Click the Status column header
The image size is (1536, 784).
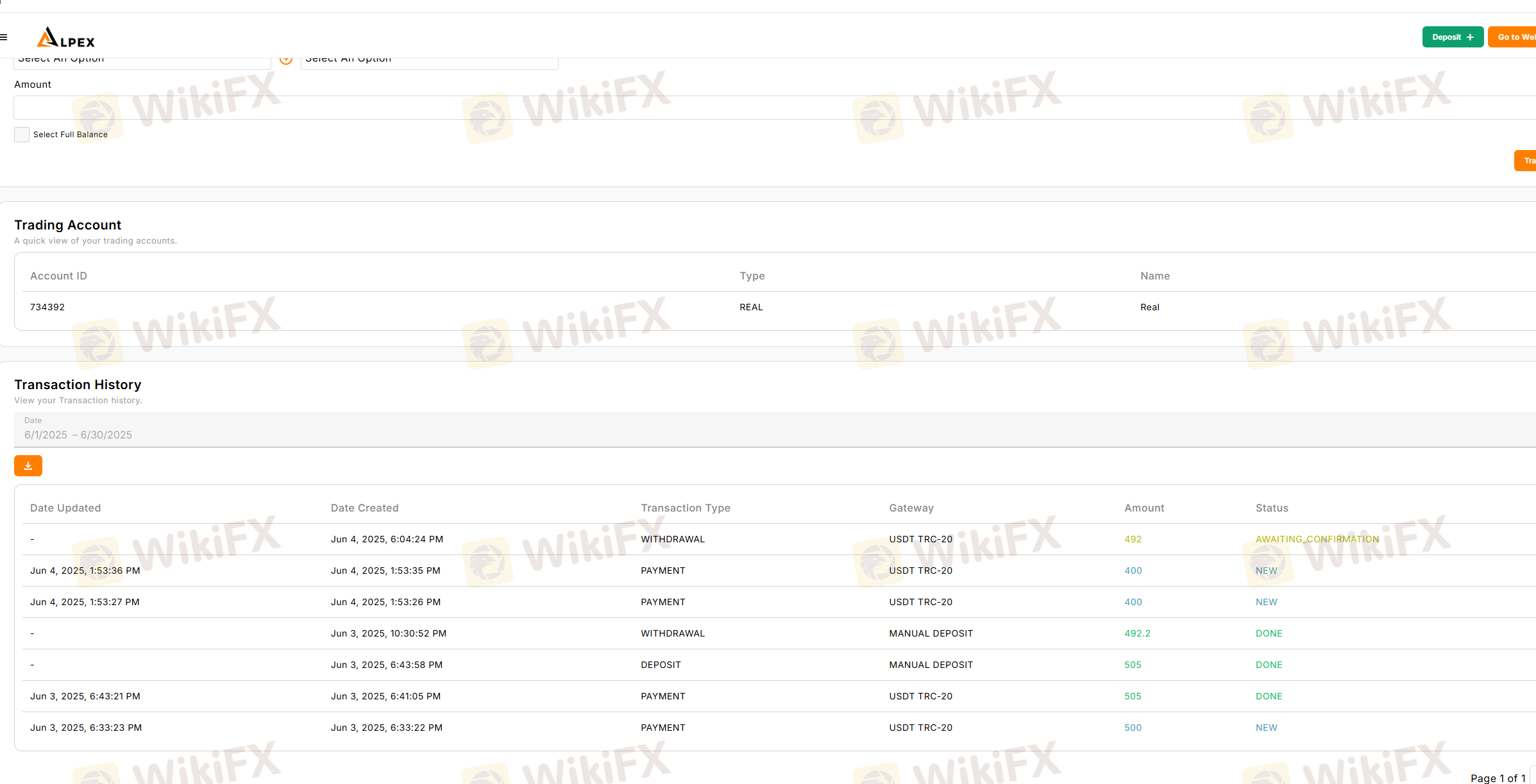(1271, 508)
